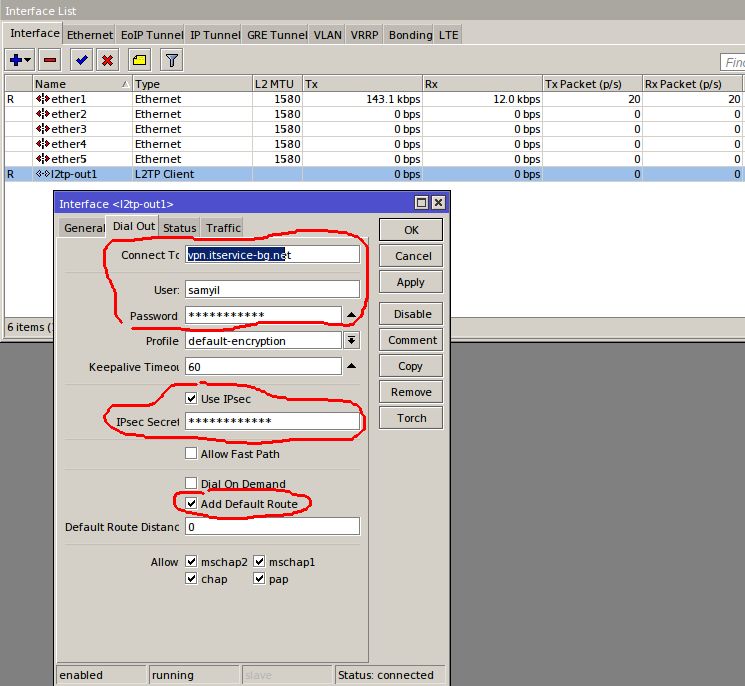745x686 pixels.
Task: Maximize the Interface l2tp-out1 dialog
Action: click(x=421, y=203)
